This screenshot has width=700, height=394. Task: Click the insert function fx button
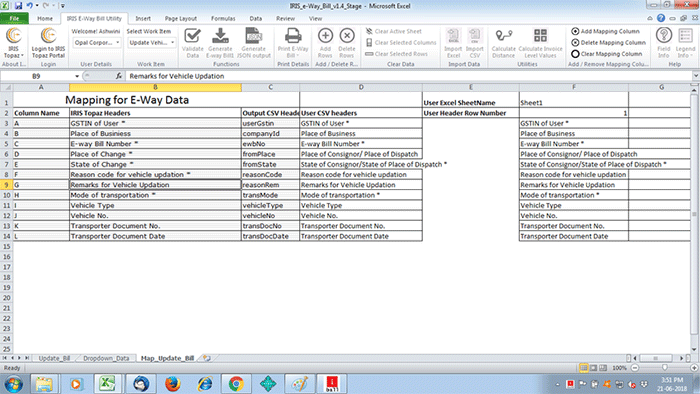click(118, 76)
